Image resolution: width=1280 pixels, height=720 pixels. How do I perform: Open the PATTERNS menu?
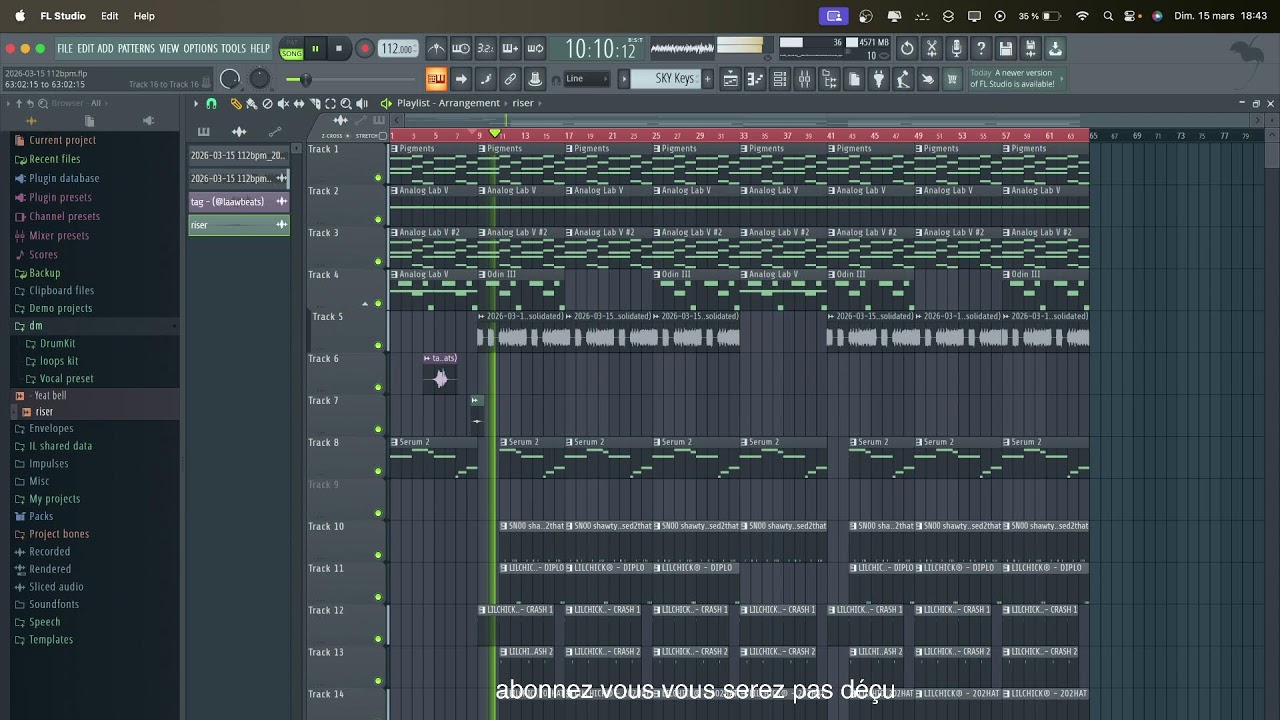[x=136, y=48]
